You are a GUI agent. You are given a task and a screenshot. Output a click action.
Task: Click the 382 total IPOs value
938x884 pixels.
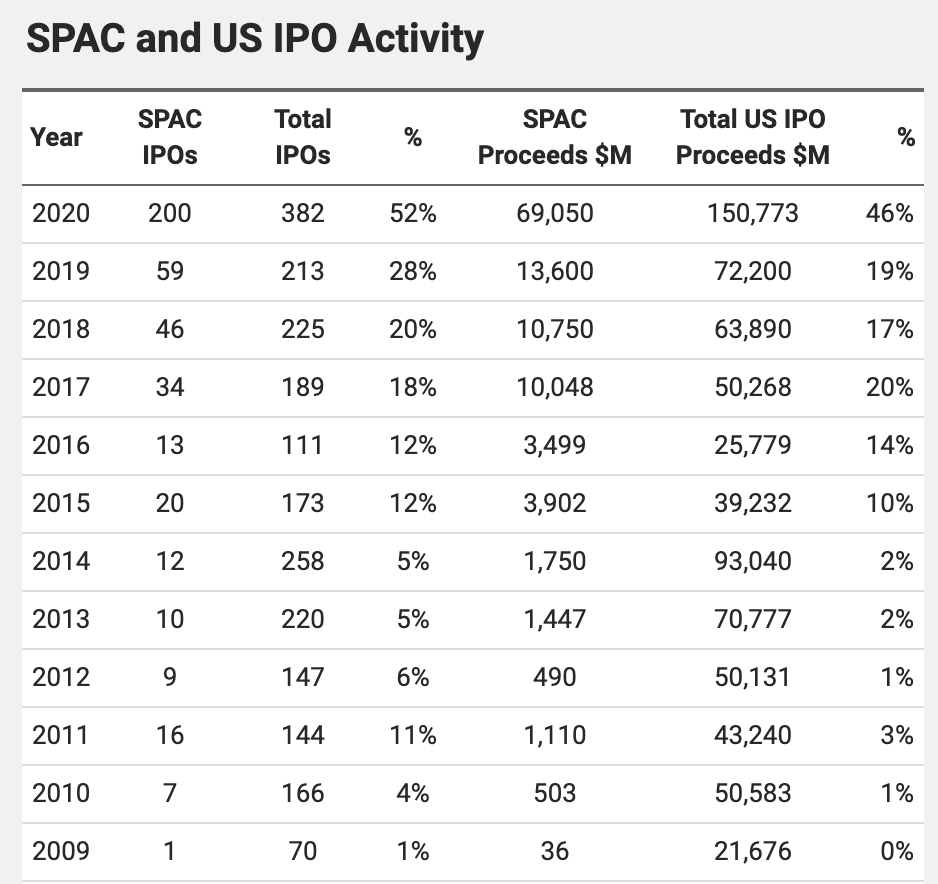302,213
